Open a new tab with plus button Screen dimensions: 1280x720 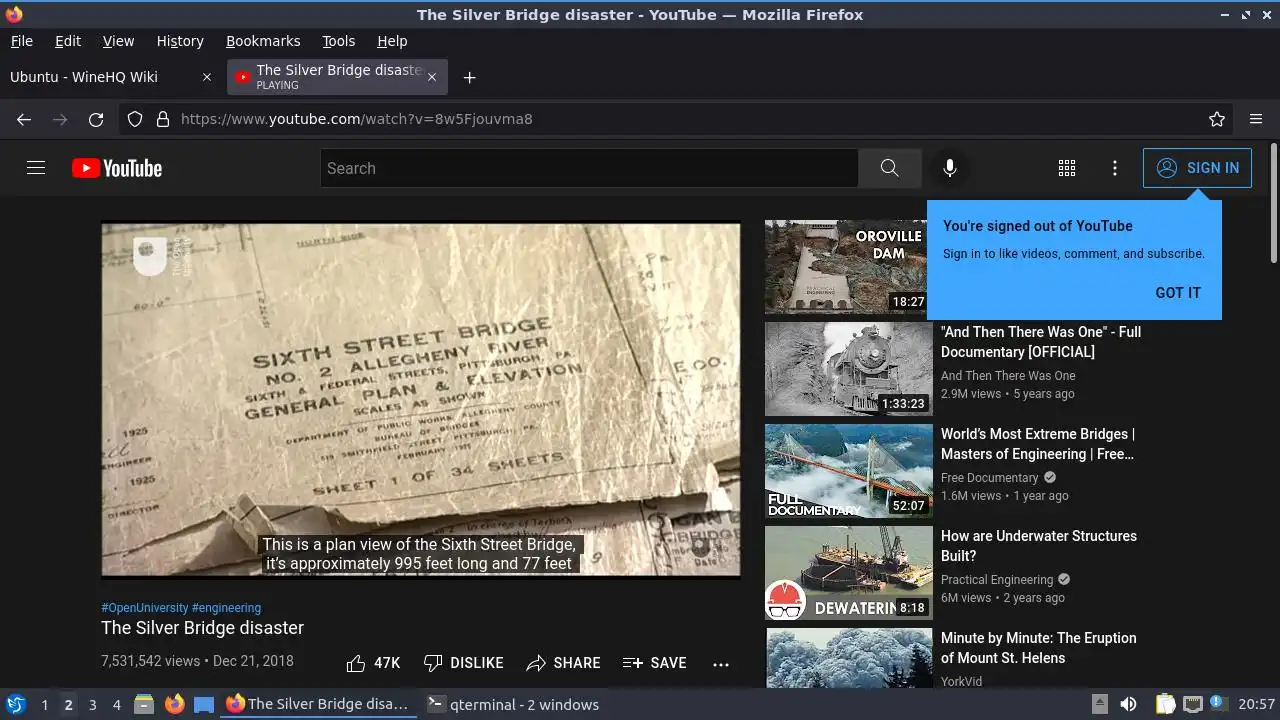(469, 77)
